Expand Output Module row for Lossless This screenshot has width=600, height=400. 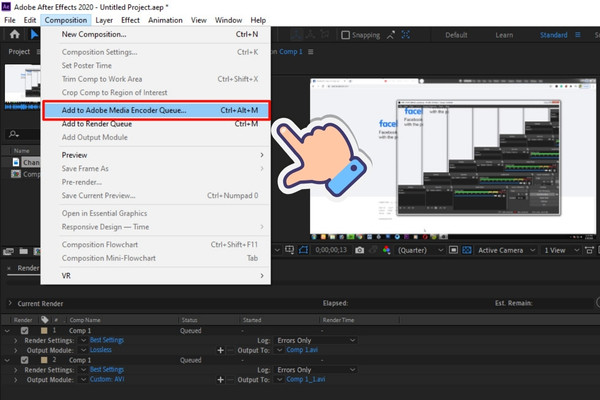[16, 350]
